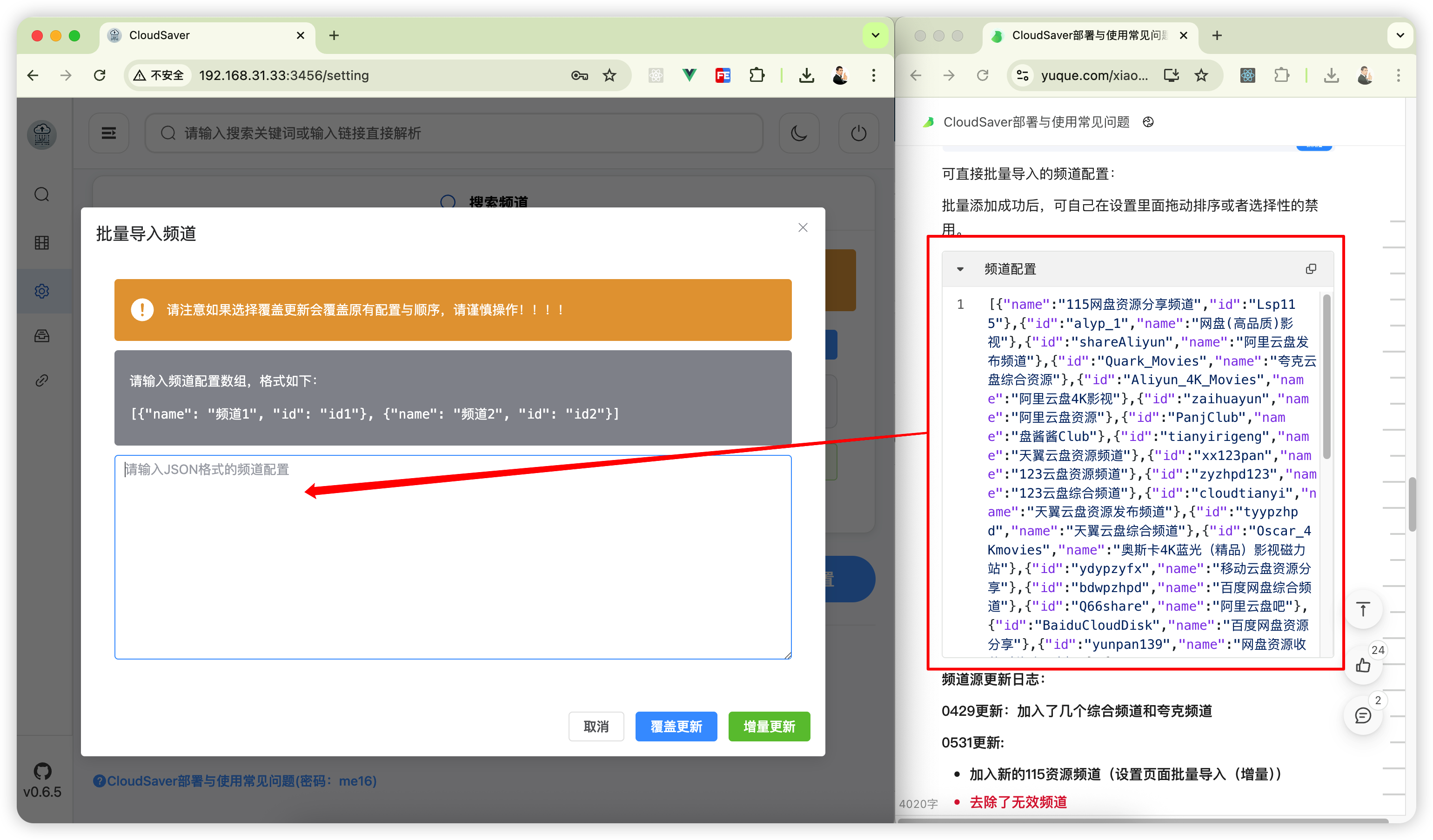1433x840 pixels.
Task: Click the code block vertical scrollbar
Action: tap(1326, 376)
